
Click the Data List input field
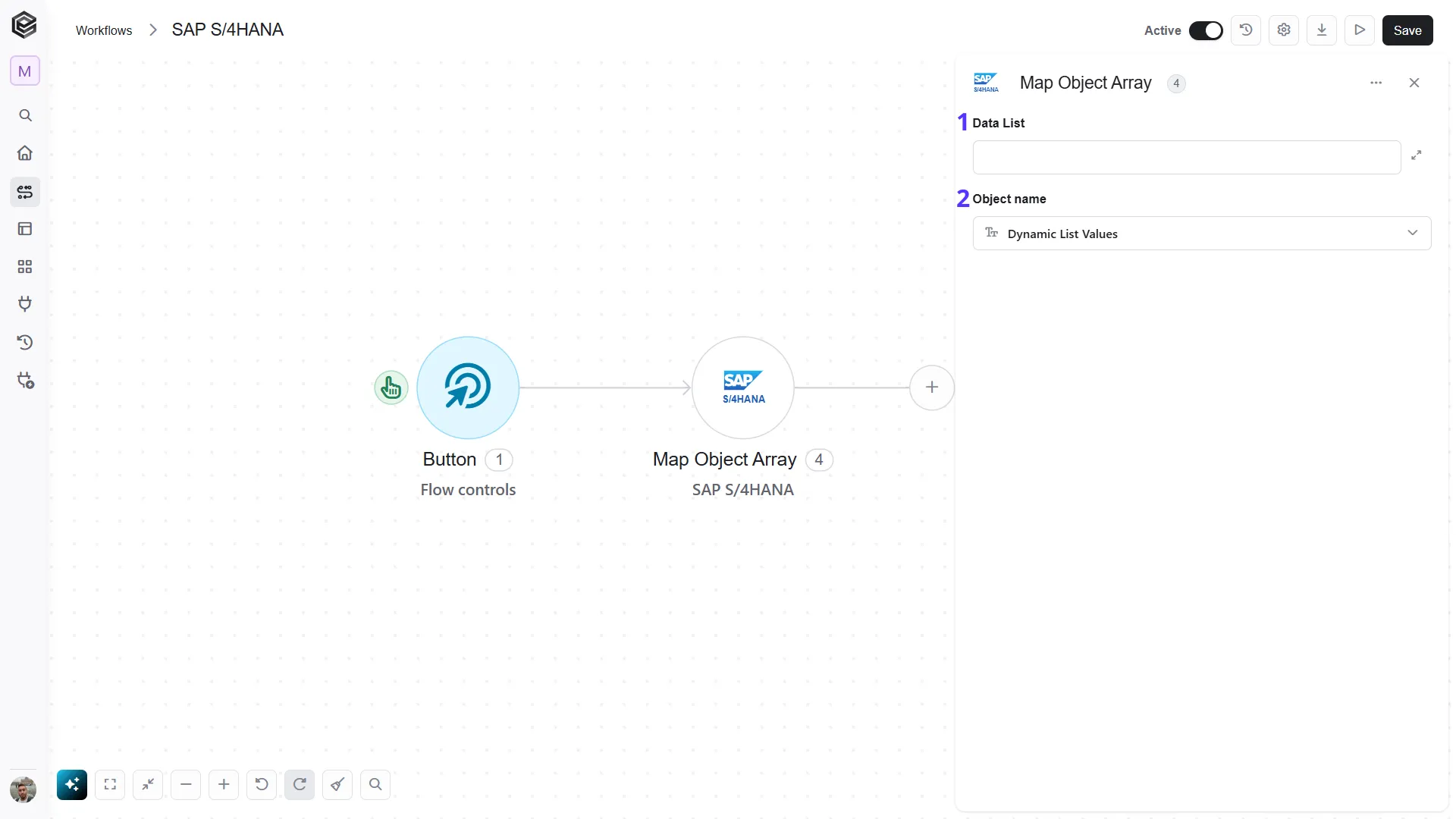pyautogui.click(x=1187, y=158)
